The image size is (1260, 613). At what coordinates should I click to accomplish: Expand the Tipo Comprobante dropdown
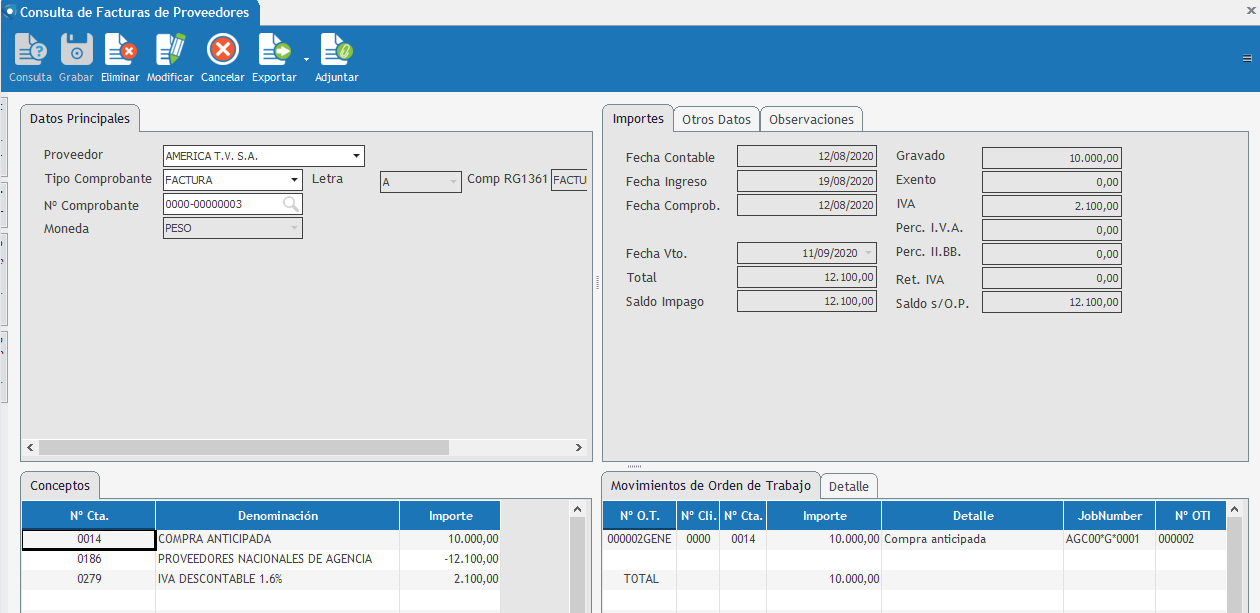tap(294, 180)
